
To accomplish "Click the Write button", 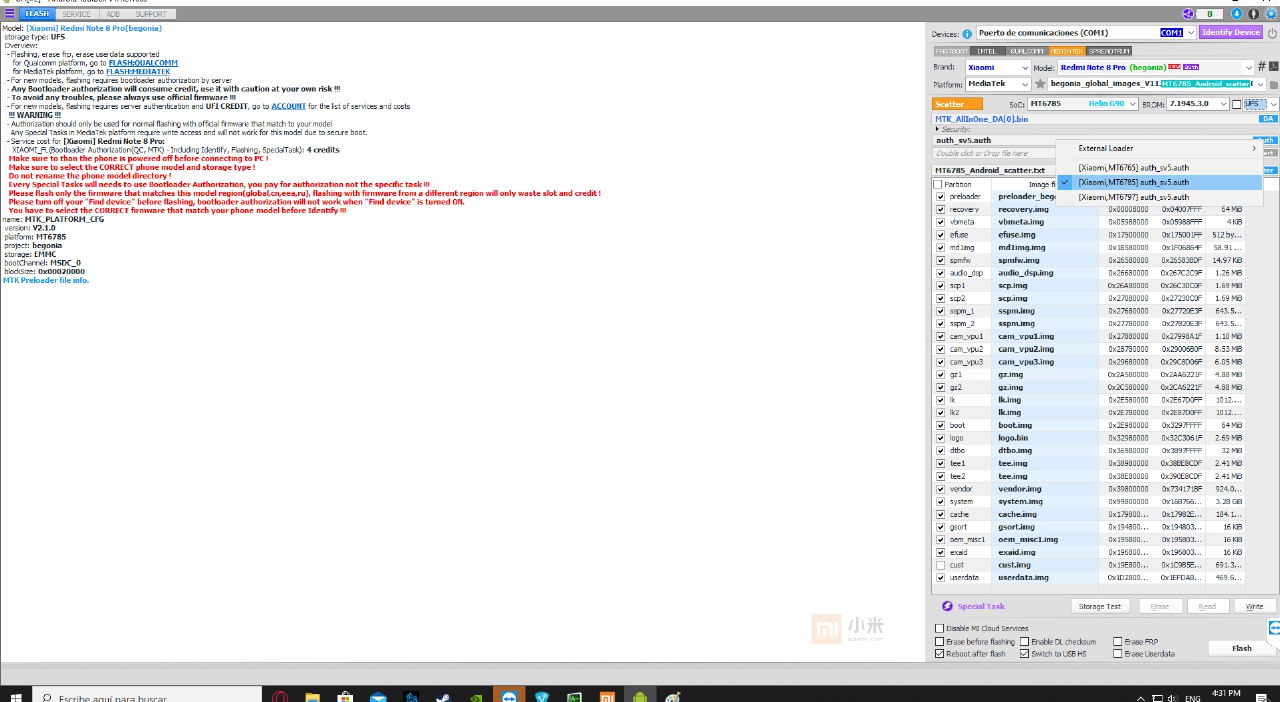I will click(x=1254, y=606).
